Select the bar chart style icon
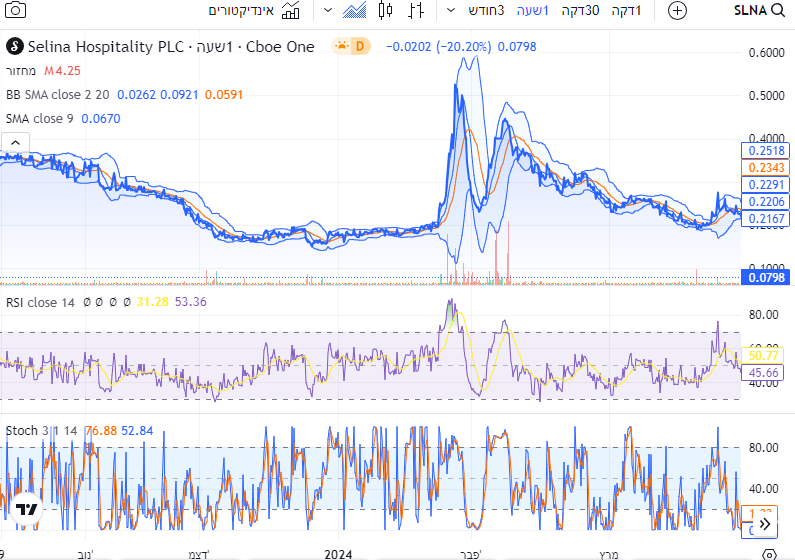 pos(416,11)
